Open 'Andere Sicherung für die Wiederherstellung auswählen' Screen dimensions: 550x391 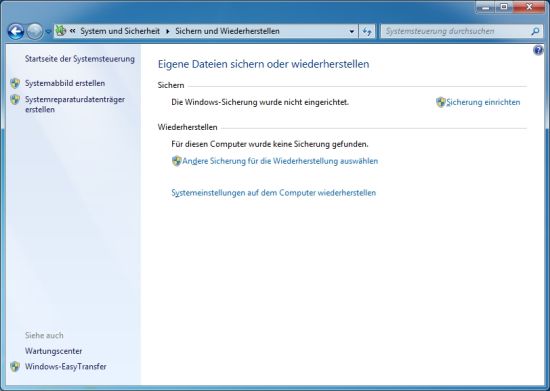(280, 161)
